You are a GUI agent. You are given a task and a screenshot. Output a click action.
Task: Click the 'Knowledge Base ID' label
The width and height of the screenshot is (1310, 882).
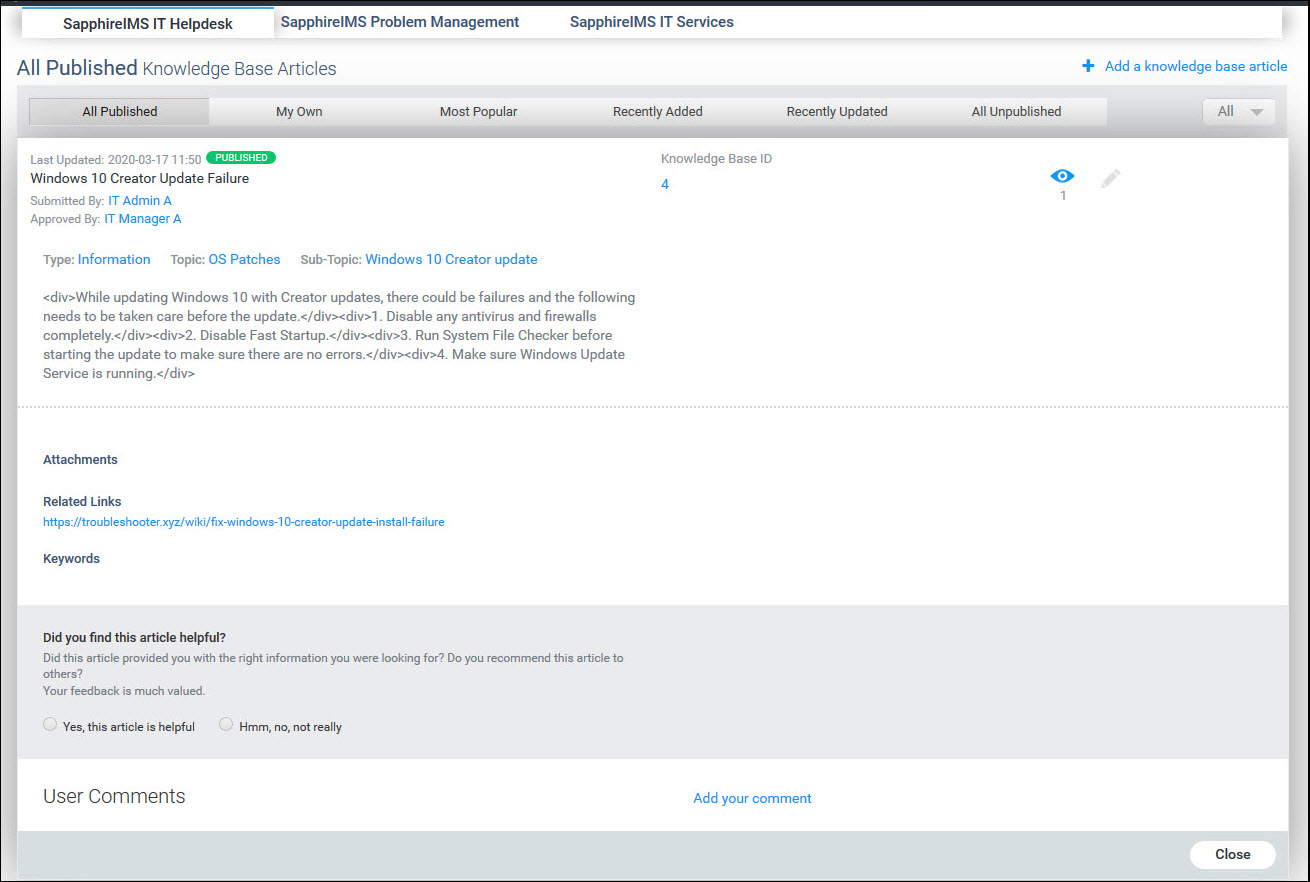click(716, 159)
